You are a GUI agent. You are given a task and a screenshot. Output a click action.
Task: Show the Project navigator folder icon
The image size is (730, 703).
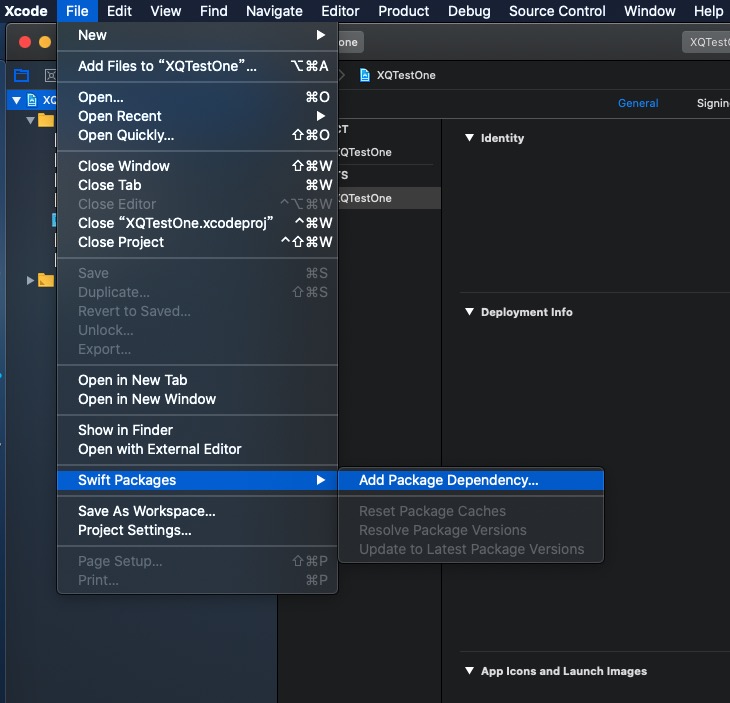(21, 75)
